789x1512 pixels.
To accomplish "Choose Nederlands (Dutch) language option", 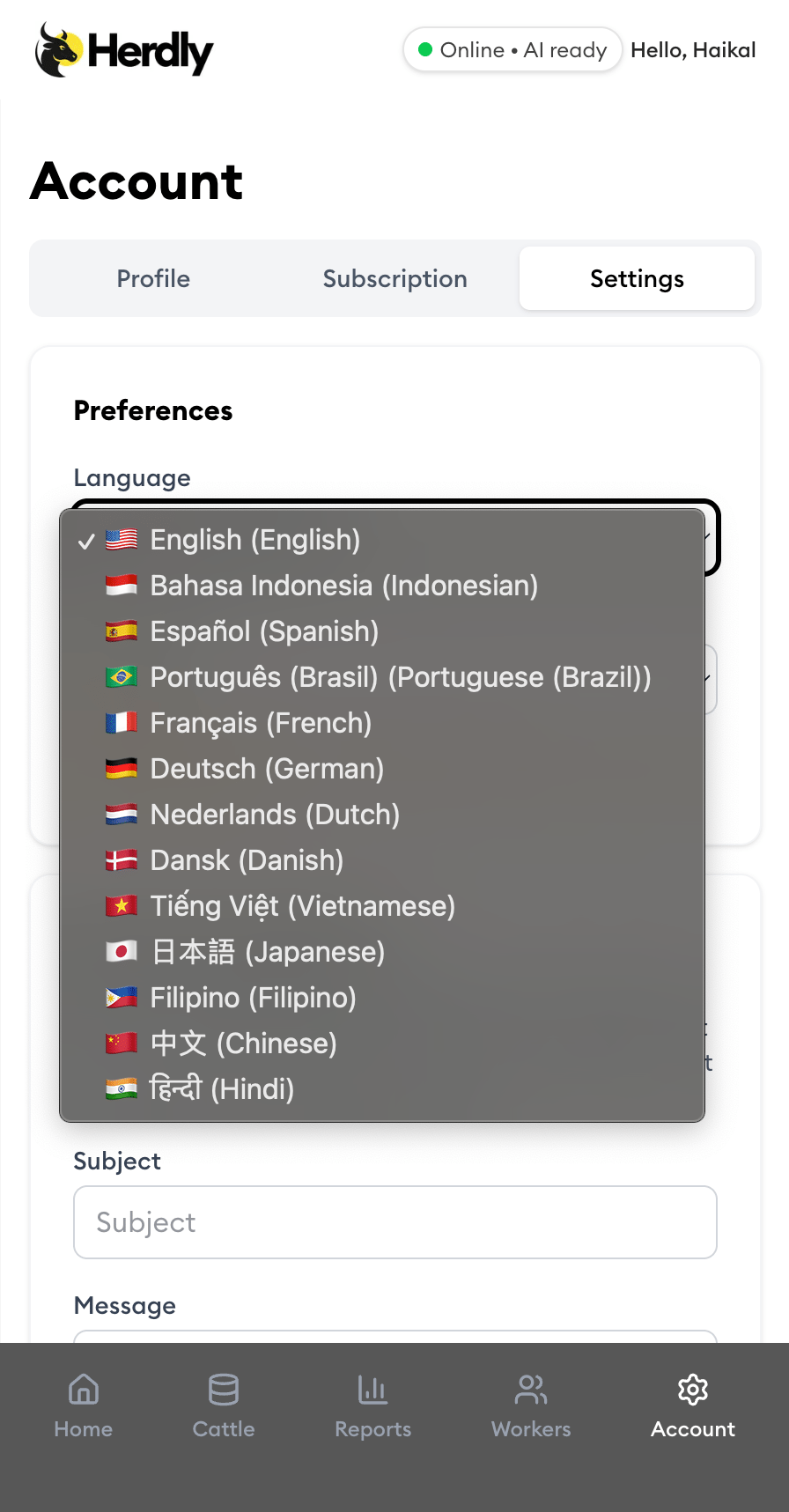I will 275,815.
